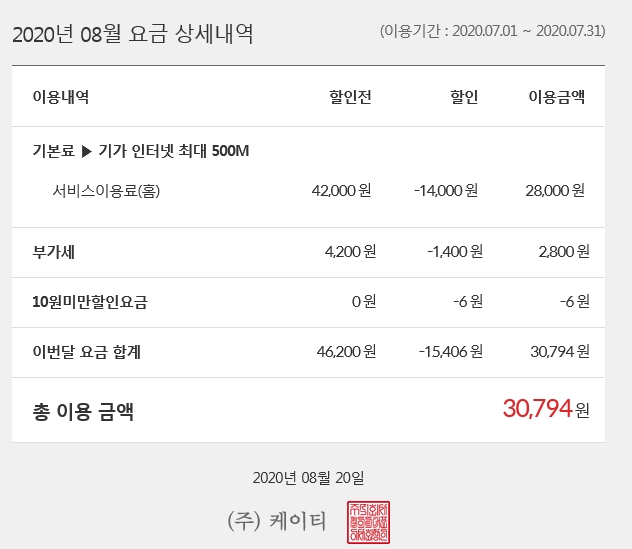The width and height of the screenshot is (632, 549).
Task: Select the 이용내역 column header
Action: (x=61, y=97)
